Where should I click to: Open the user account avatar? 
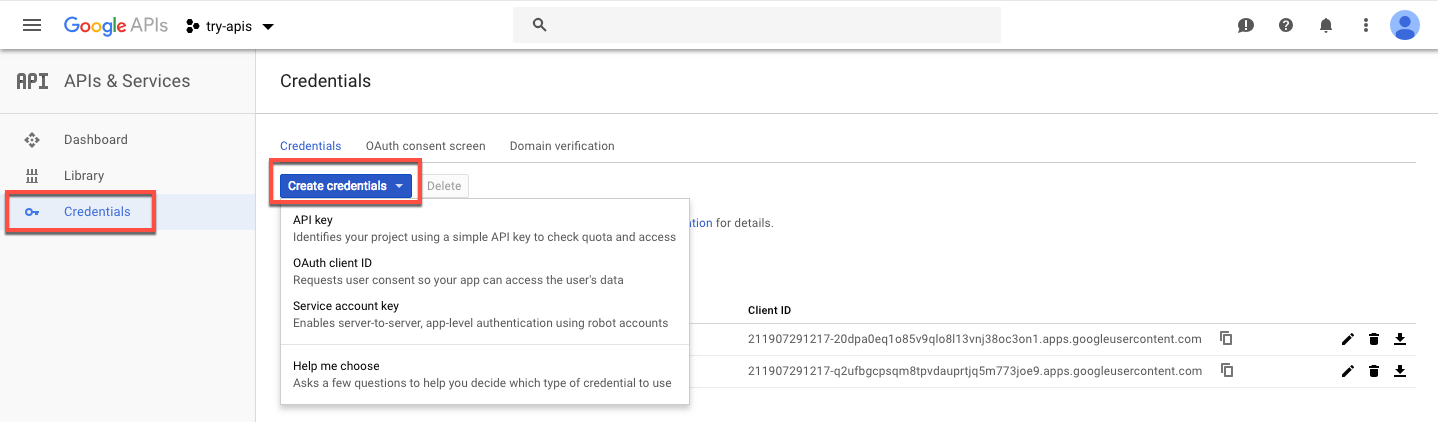point(1405,25)
